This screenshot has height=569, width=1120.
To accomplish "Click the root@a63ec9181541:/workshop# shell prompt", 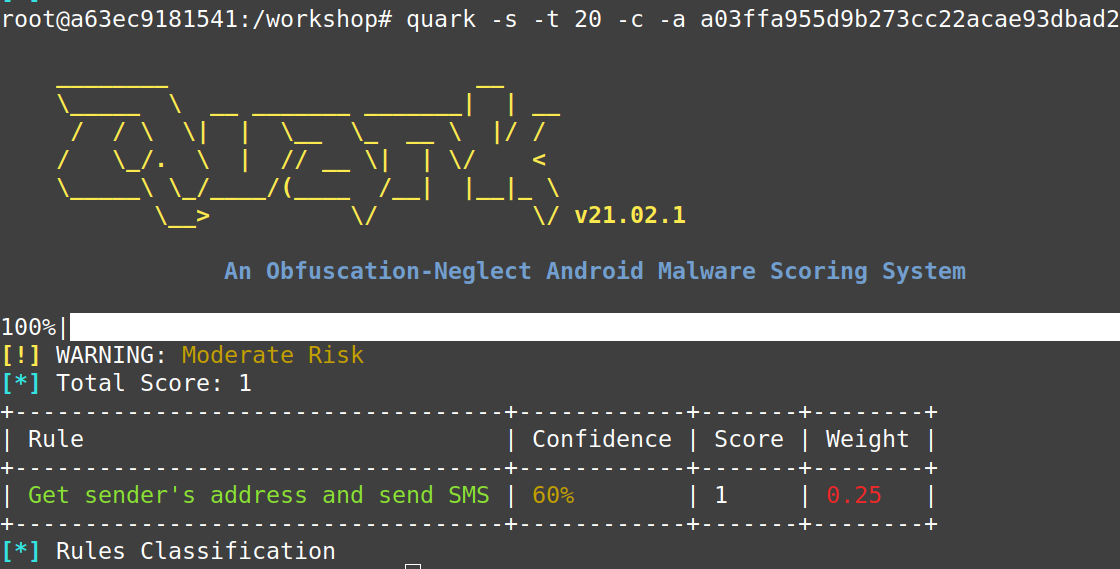I will (196, 19).
